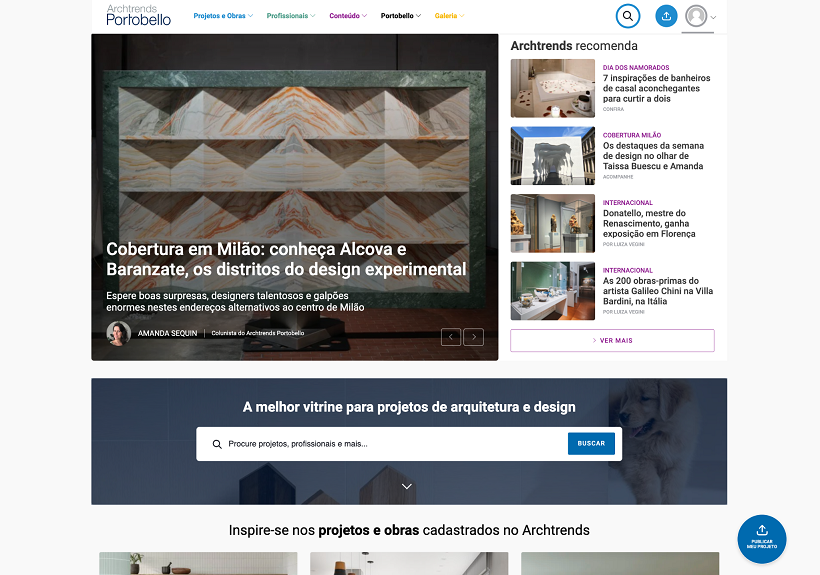Open Os destaques da semana de design title
Viewport: 820px width, 575px height.
[x=653, y=156]
